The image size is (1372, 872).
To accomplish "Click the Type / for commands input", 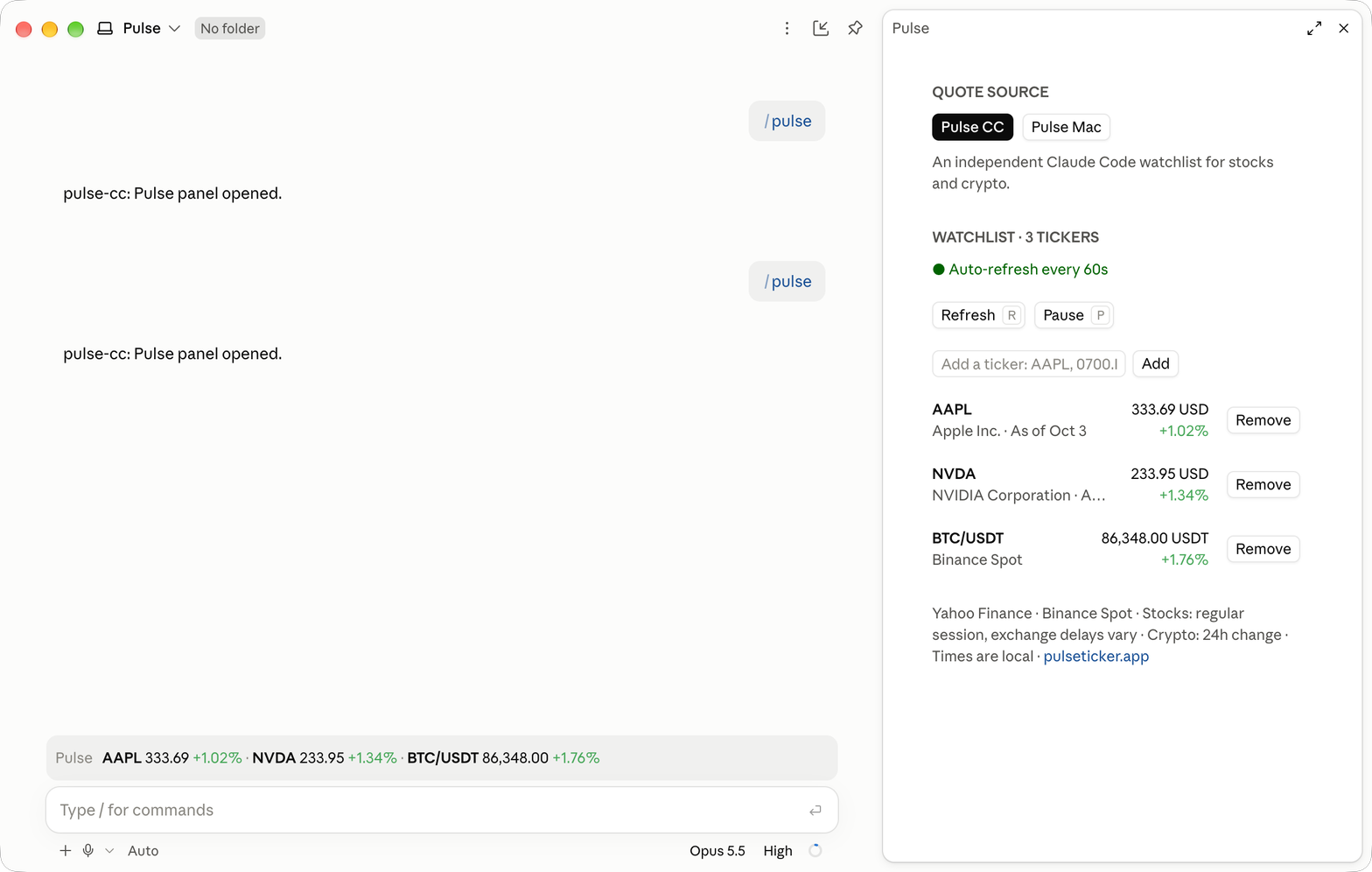I will point(442,810).
